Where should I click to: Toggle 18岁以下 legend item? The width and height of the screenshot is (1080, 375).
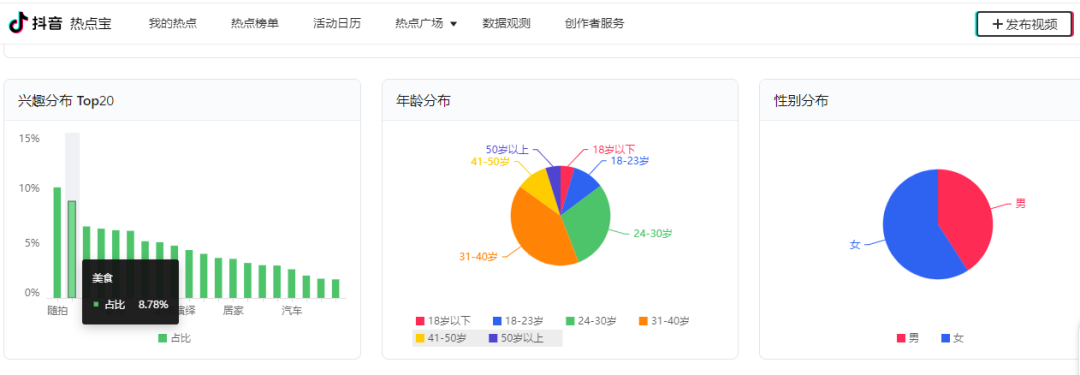click(443, 321)
